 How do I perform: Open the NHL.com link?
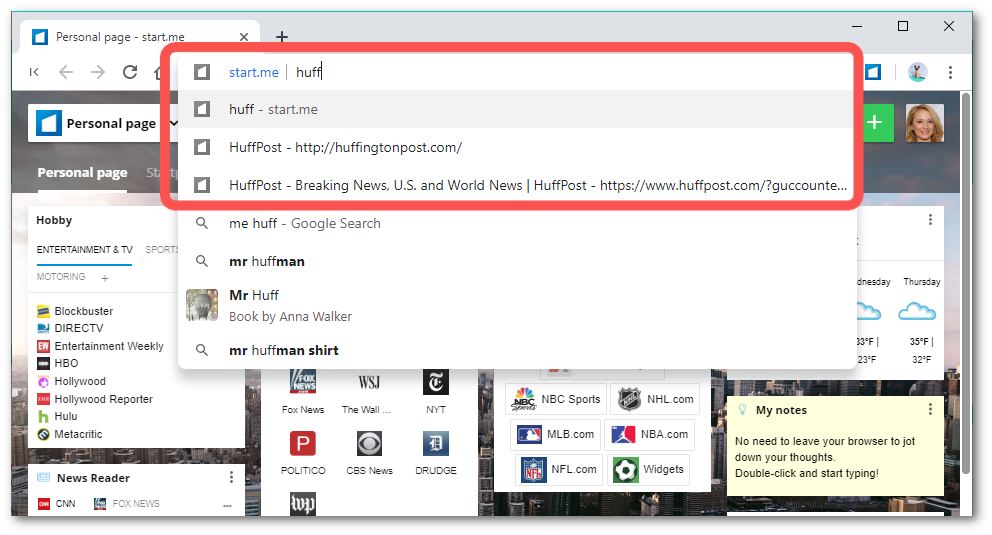click(655, 399)
